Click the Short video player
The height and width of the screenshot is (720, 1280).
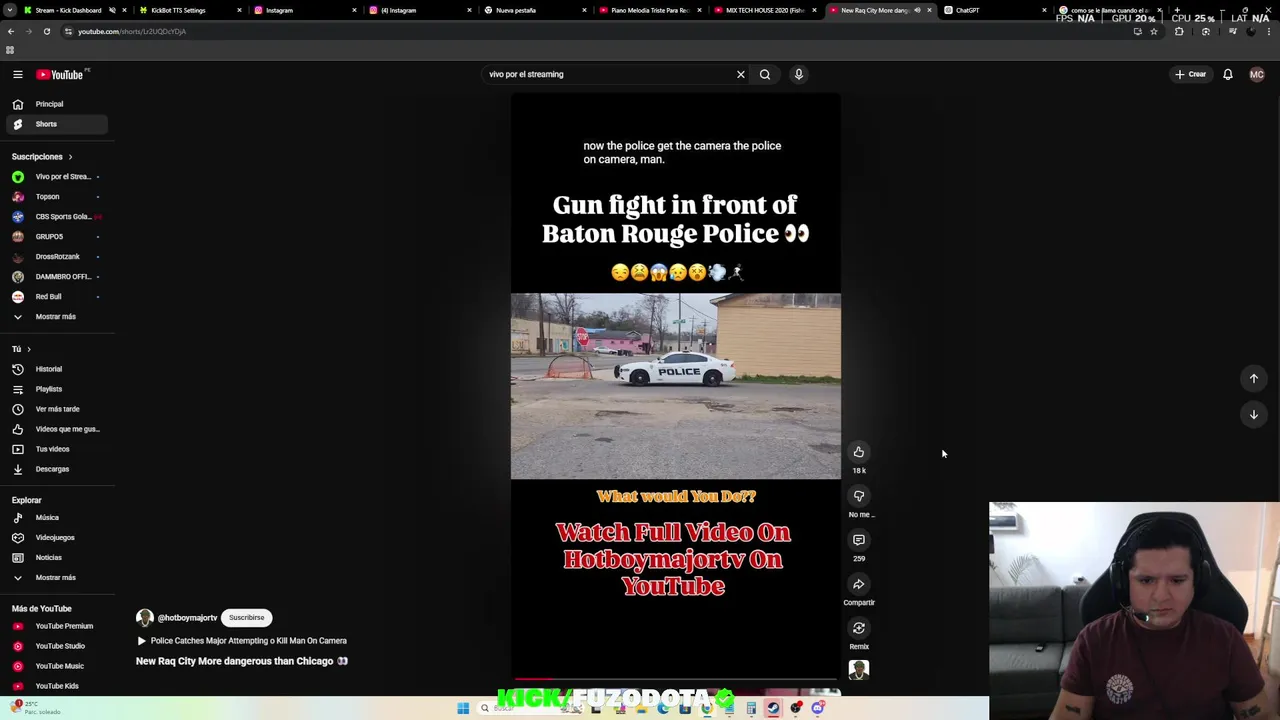click(675, 386)
